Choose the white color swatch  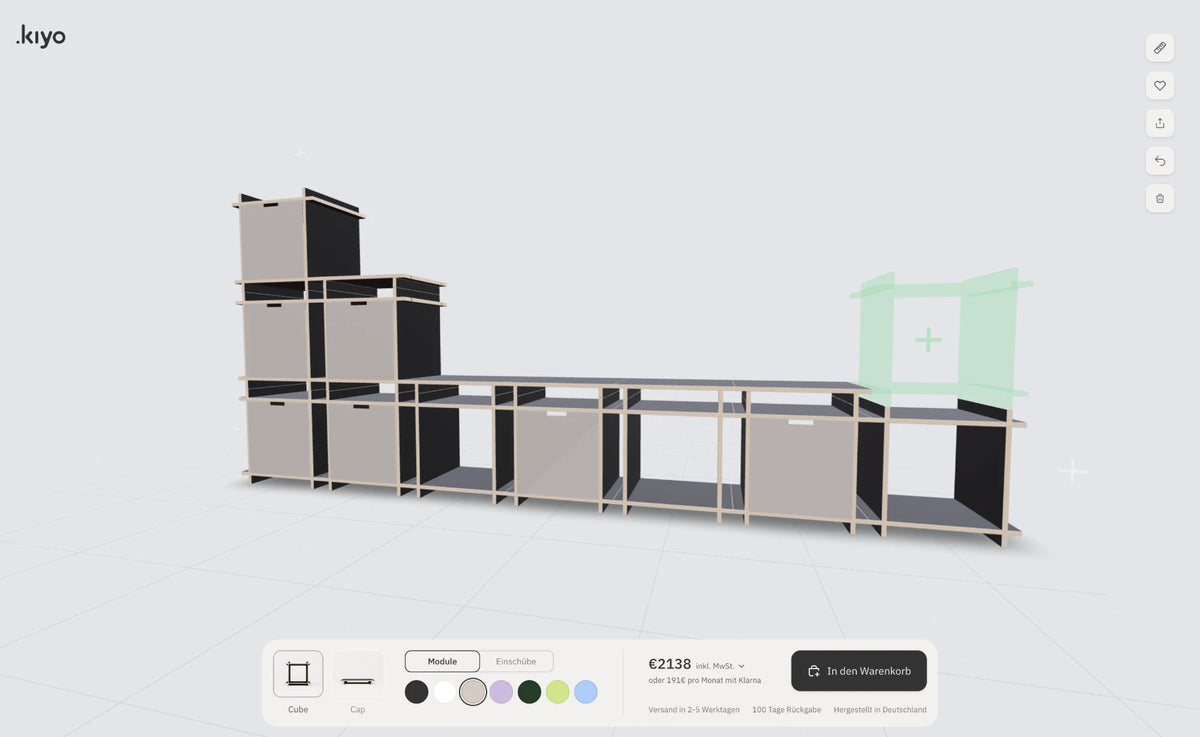445,692
